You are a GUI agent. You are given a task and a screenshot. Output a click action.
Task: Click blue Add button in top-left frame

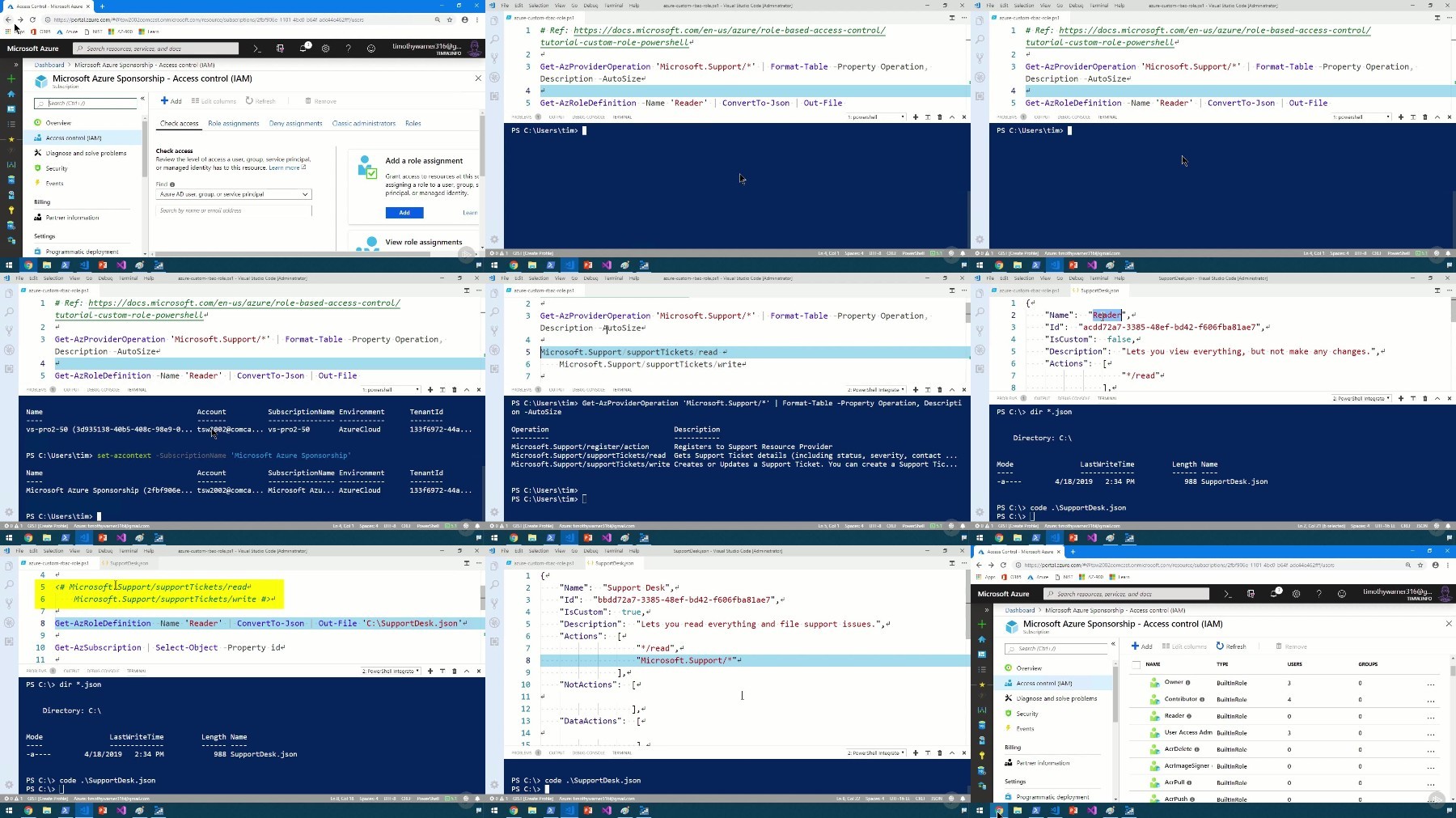[404, 213]
